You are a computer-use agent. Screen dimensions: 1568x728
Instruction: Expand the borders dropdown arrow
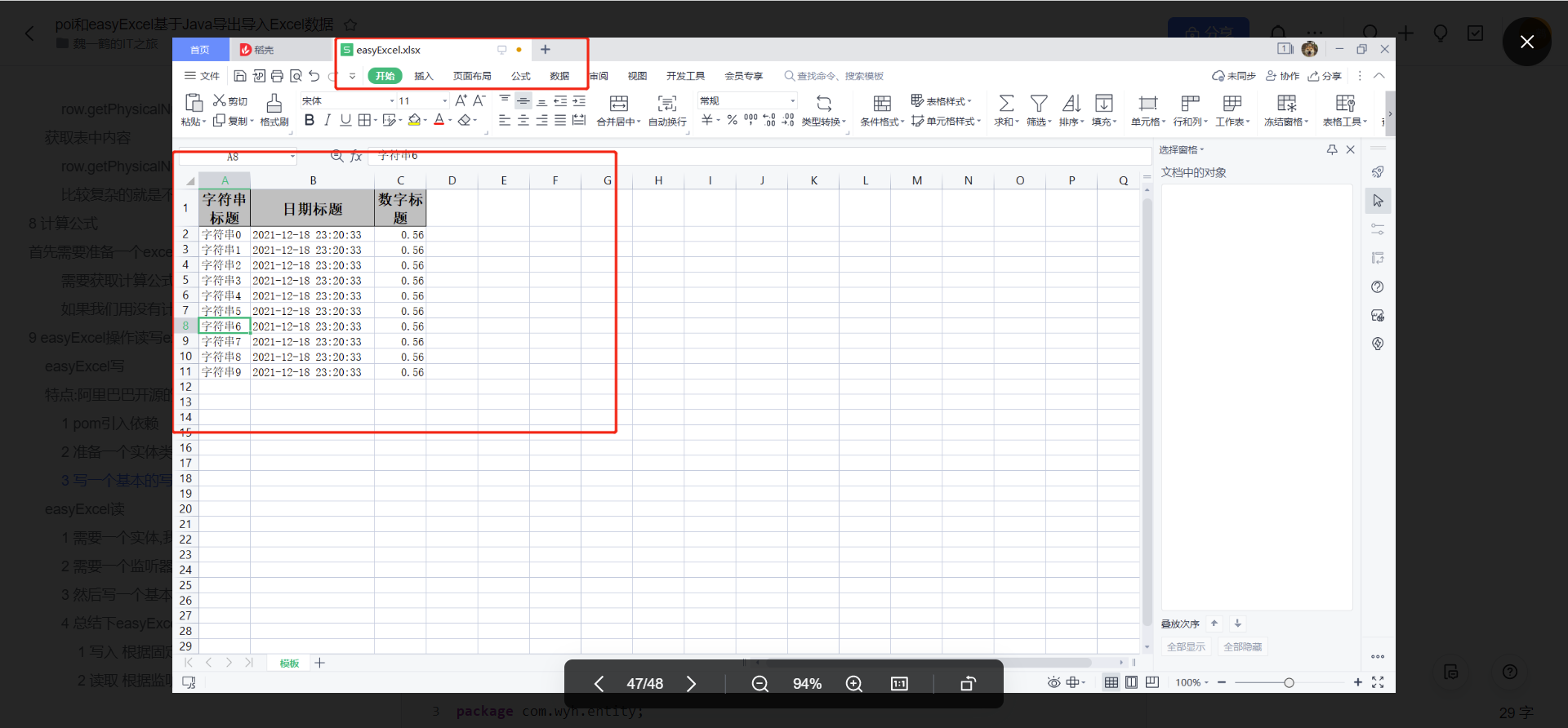click(375, 121)
